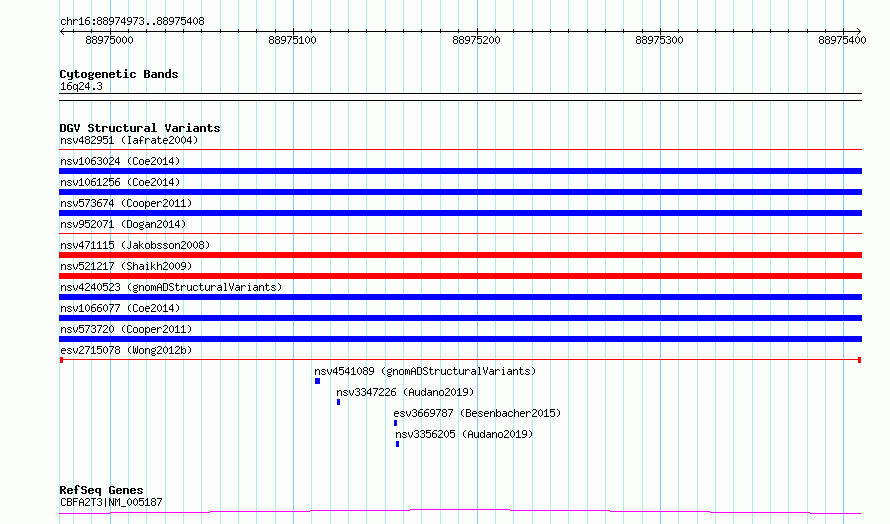Select the nsv573720 blue variant bar
The width and height of the screenshot is (890, 524).
460,339
